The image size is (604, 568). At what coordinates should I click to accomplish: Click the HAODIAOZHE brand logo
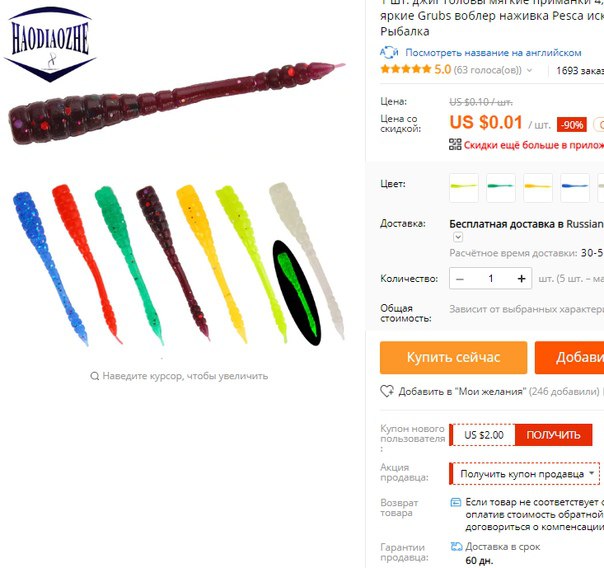click(x=50, y=44)
